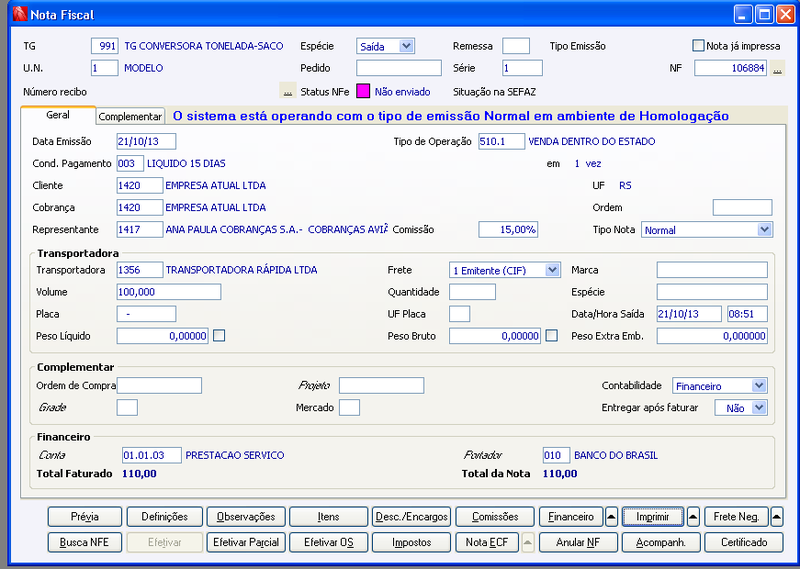Select the Geral tab
The image size is (800, 569).
(x=58, y=116)
